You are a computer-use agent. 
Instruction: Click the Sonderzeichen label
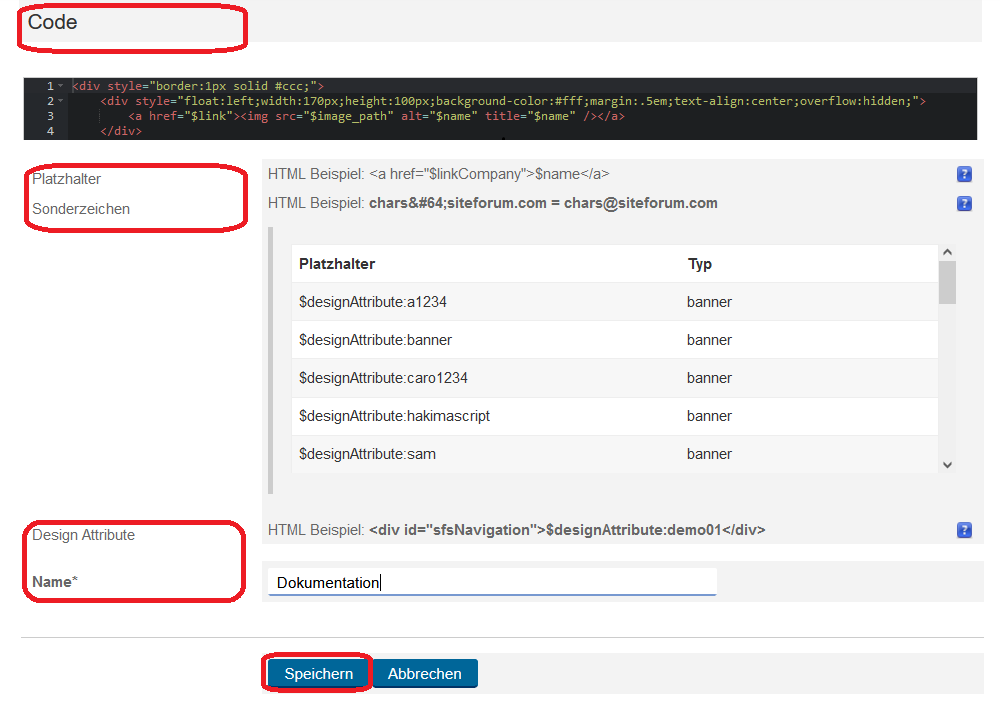click(x=81, y=209)
